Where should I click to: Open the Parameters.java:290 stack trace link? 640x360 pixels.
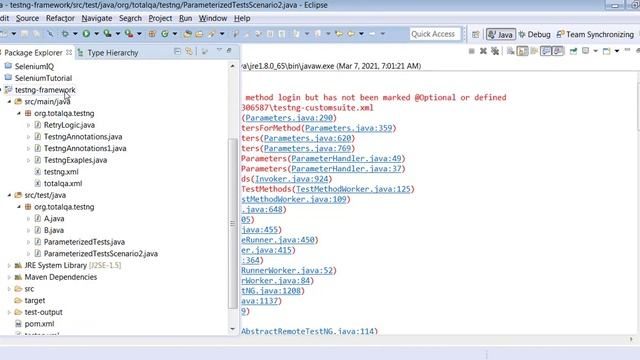click(289, 118)
